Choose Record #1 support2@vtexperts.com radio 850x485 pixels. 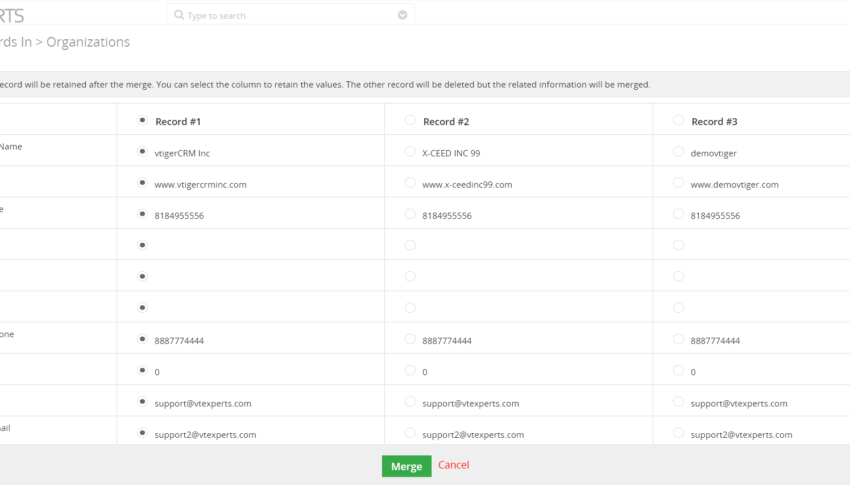[x=142, y=433]
